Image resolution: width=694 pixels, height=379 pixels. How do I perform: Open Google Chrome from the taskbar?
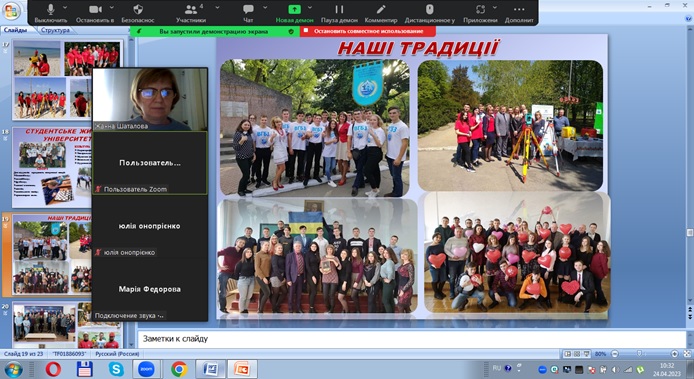[179, 369]
